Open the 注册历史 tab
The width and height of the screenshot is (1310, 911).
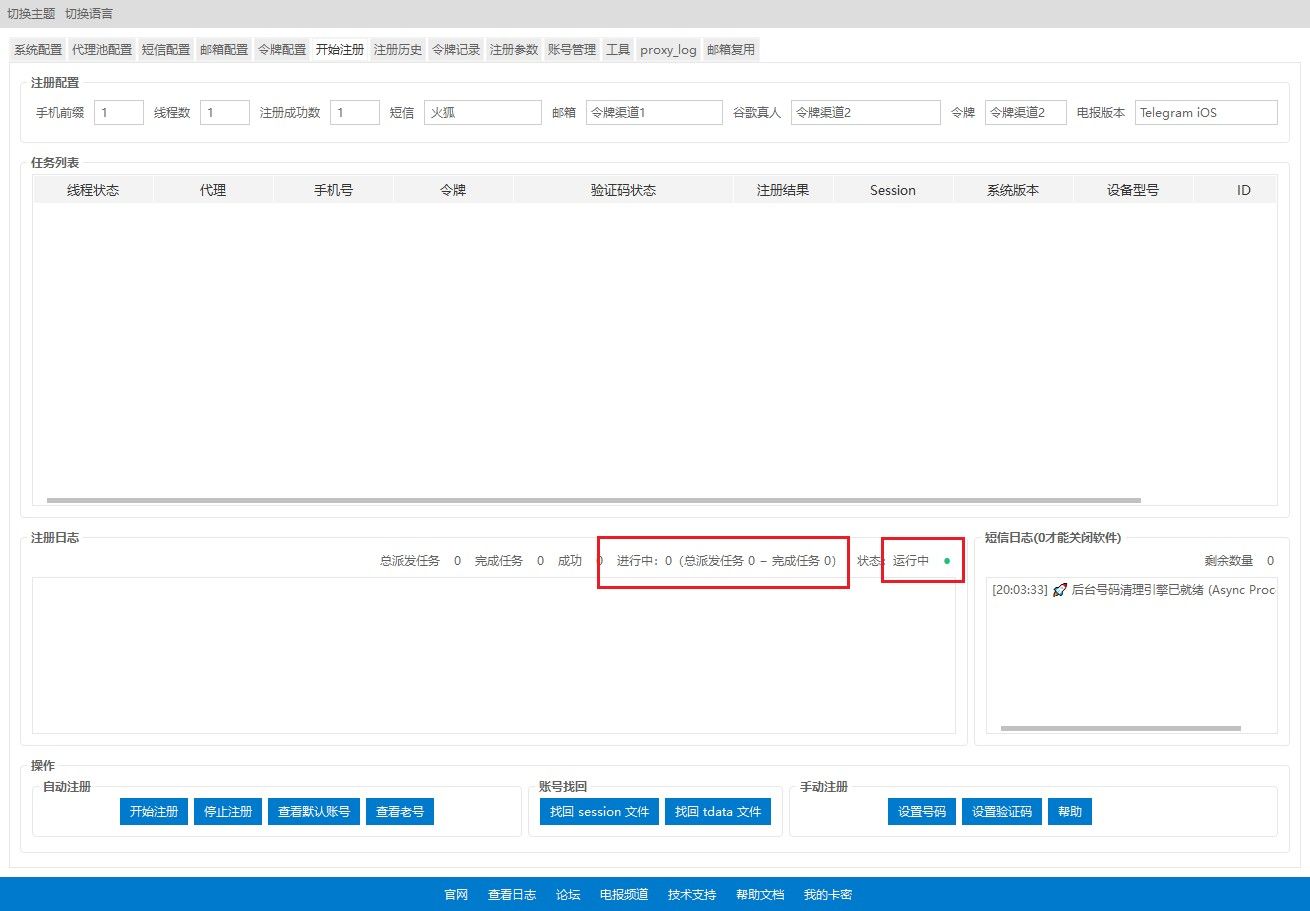(398, 49)
